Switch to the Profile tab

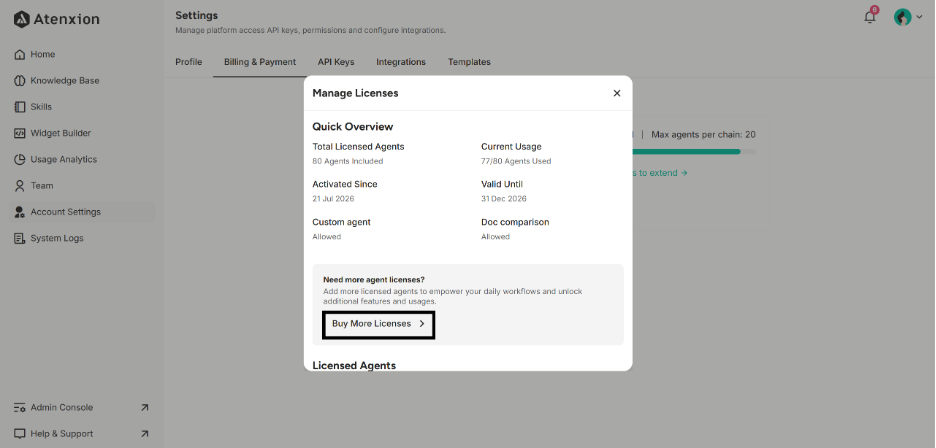coord(189,62)
